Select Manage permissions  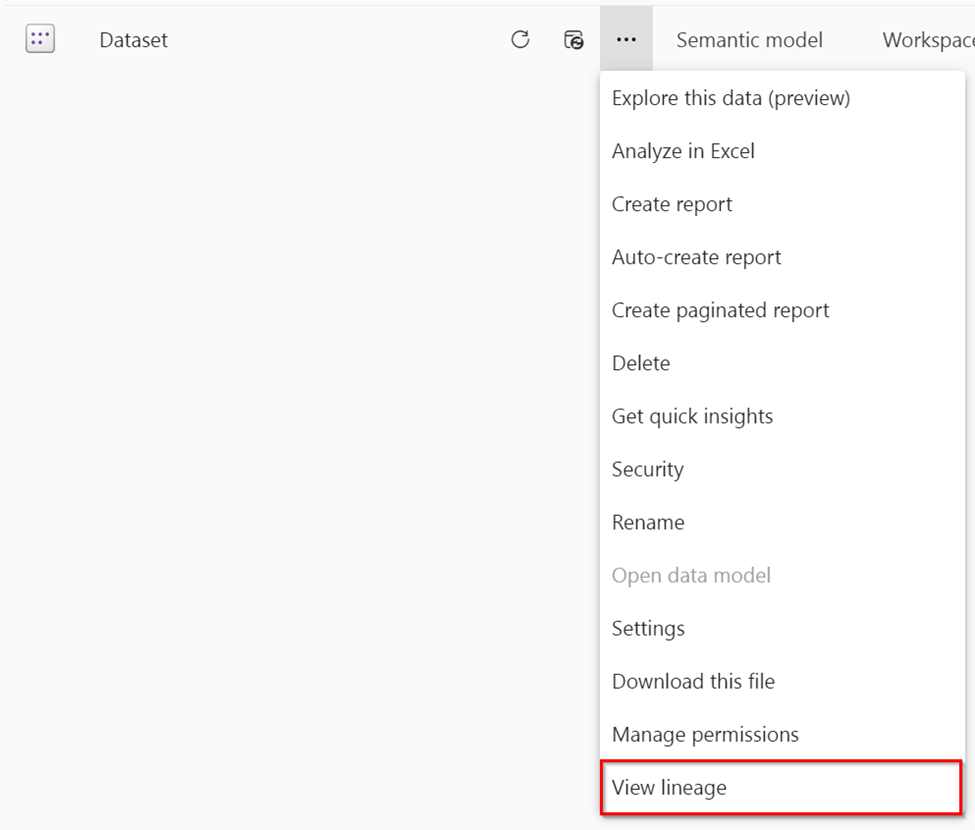pos(705,734)
